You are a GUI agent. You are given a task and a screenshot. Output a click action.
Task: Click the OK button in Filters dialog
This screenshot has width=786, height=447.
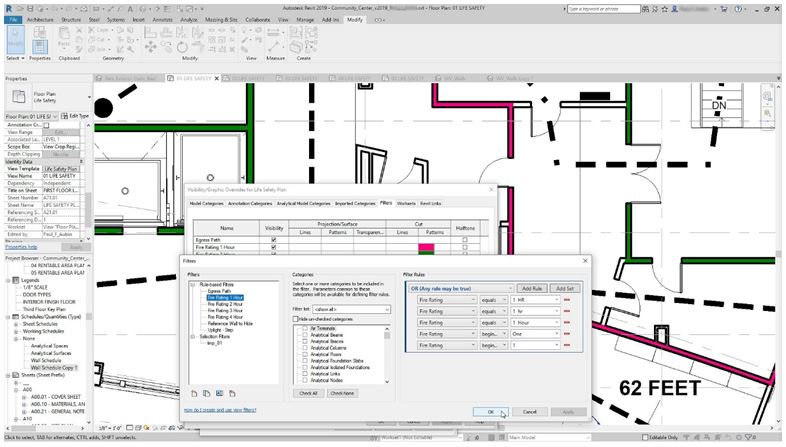point(491,412)
